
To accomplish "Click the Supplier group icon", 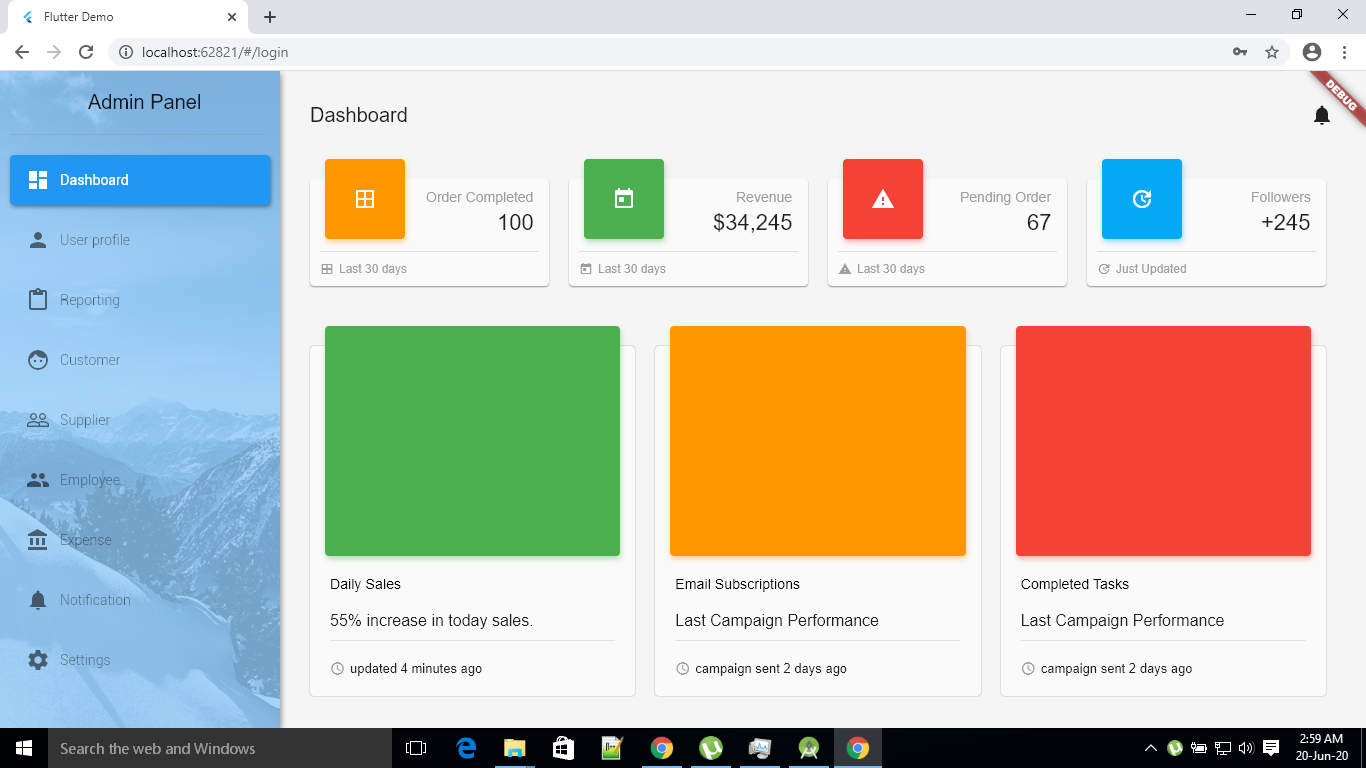I will tap(37, 420).
